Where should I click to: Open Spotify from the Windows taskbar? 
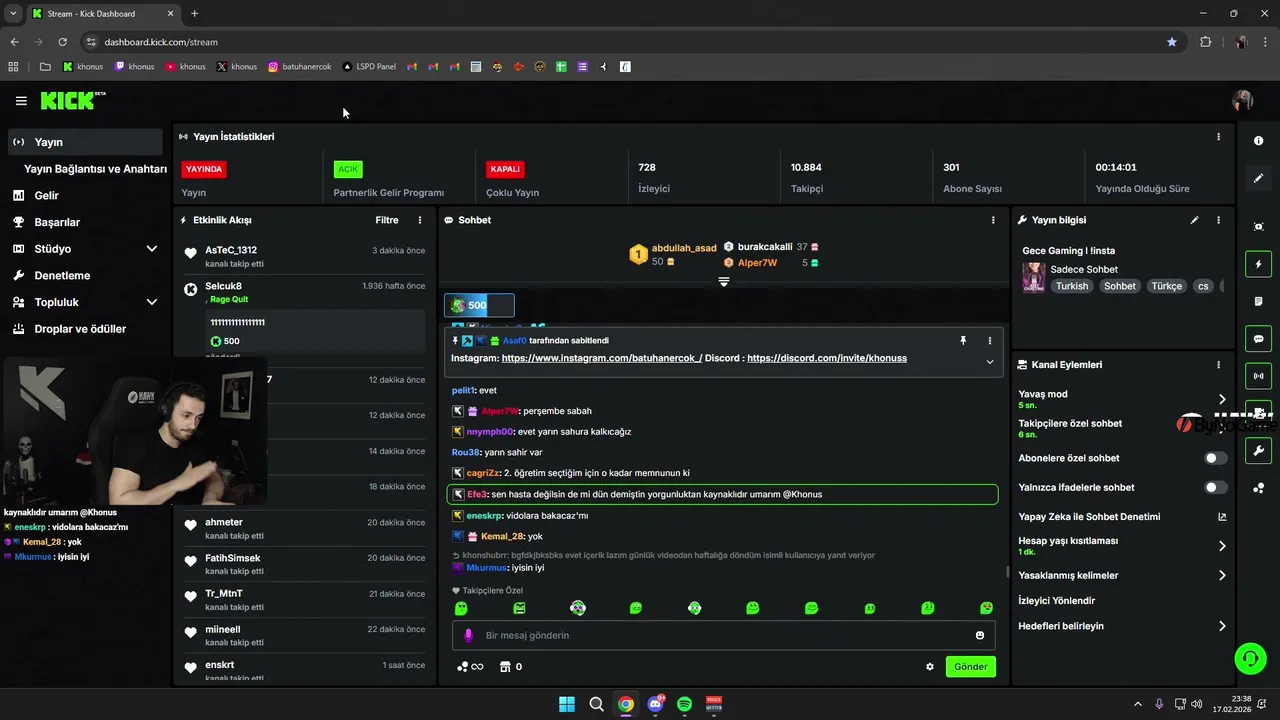coord(685,704)
